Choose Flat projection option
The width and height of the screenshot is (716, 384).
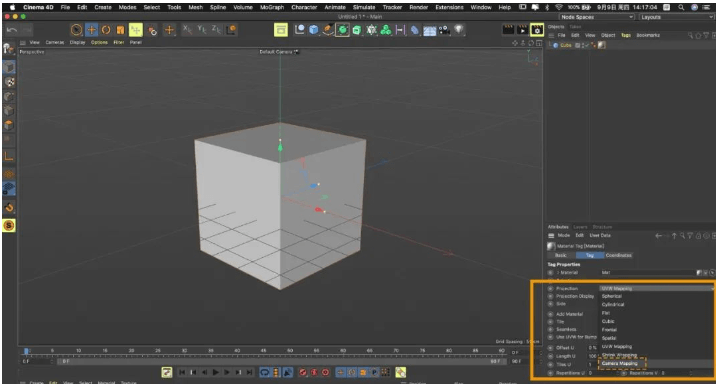605,313
